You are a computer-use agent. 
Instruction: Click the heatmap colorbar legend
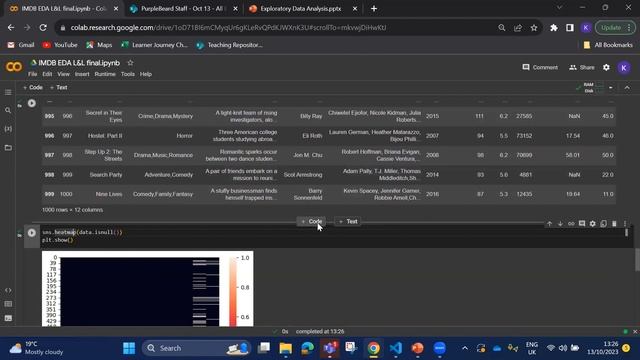point(233,291)
